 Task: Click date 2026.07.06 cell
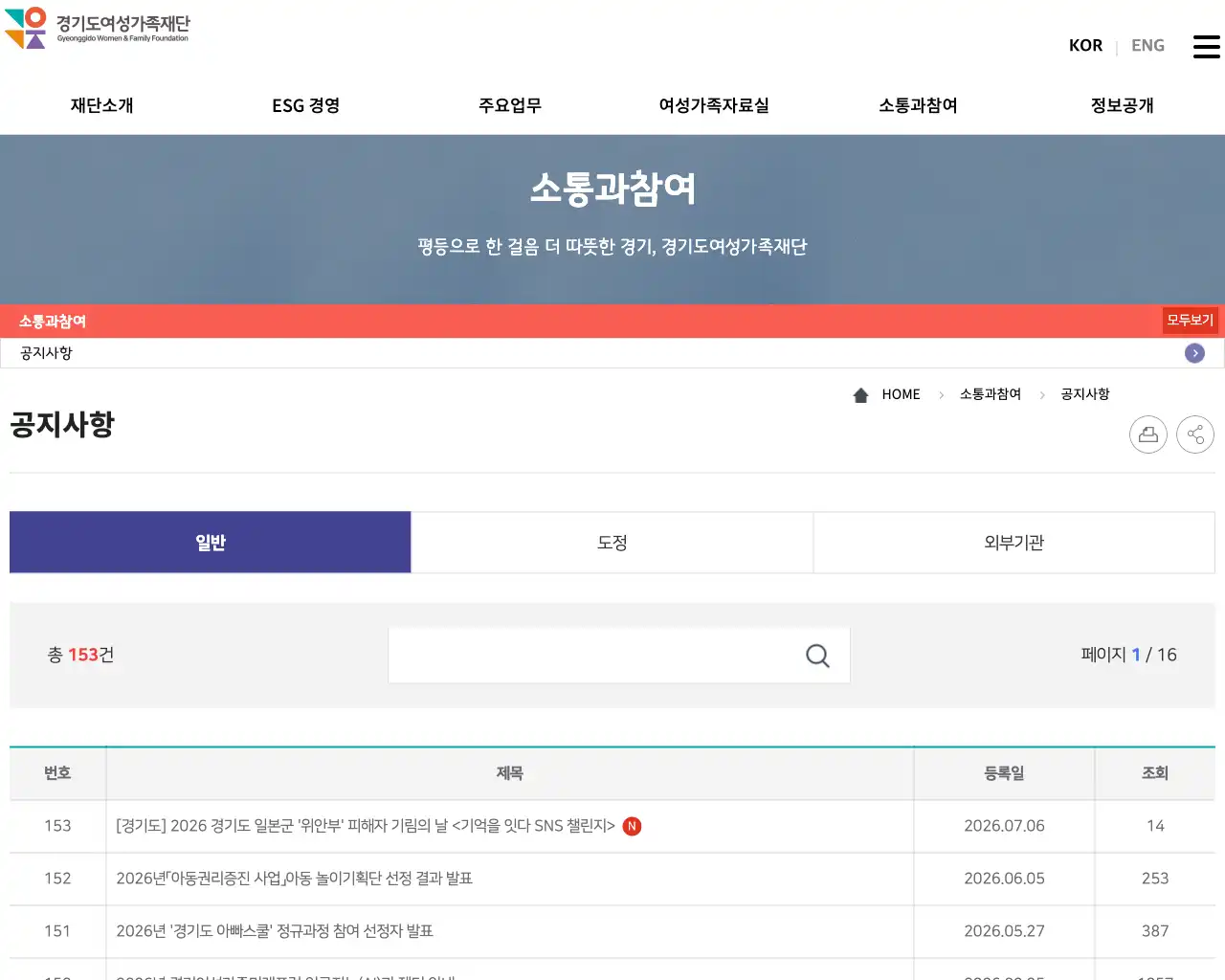(x=1004, y=826)
